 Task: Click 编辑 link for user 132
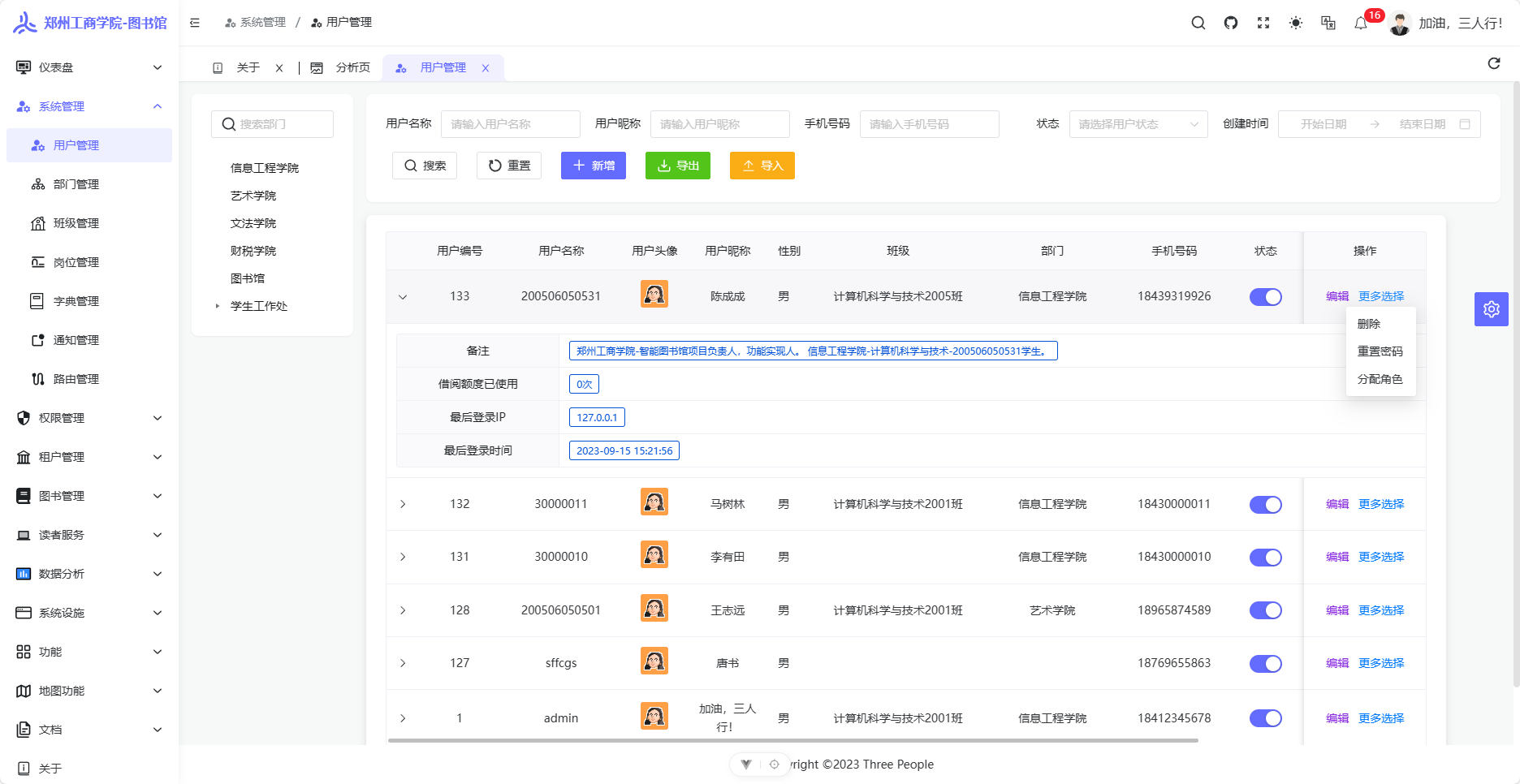click(1337, 504)
